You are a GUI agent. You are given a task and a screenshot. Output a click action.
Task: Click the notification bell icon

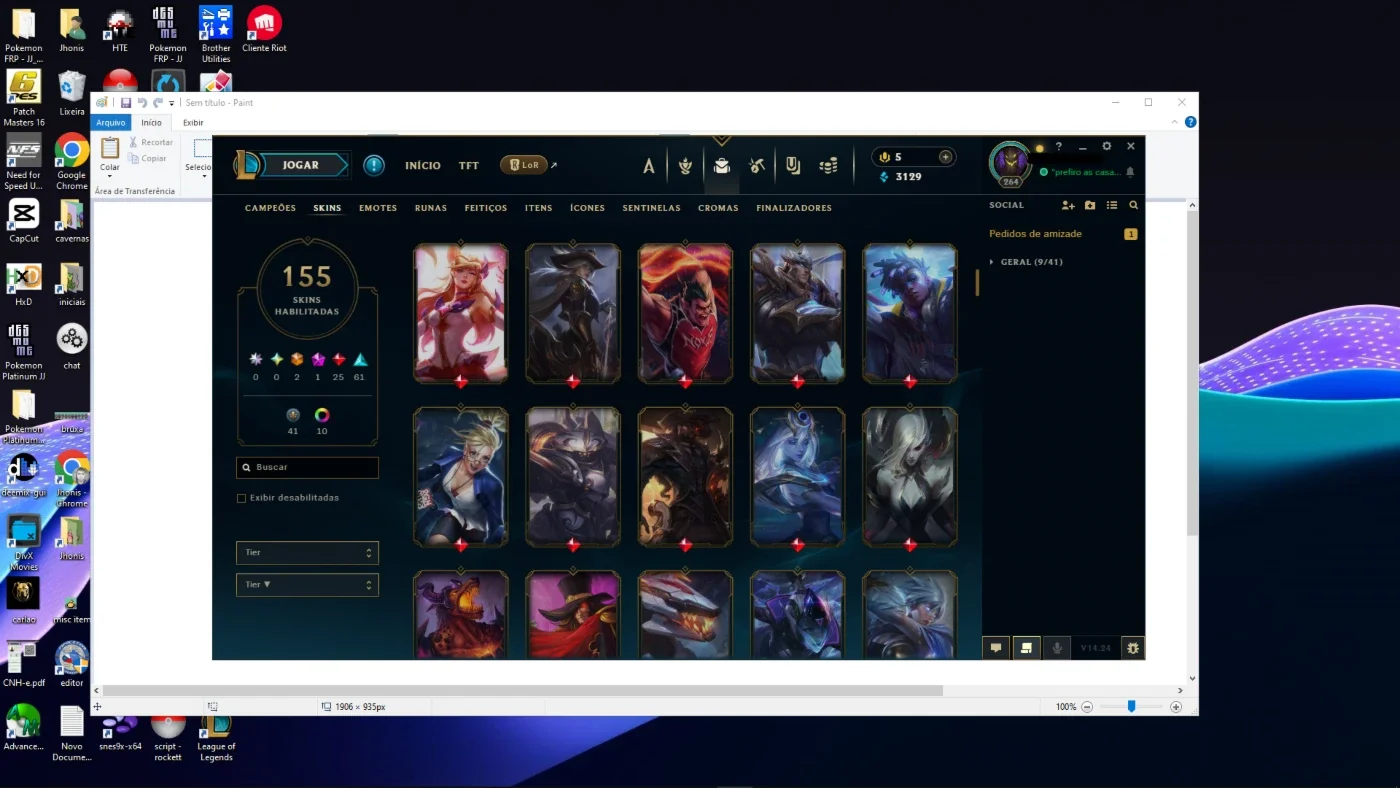click(x=1130, y=172)
